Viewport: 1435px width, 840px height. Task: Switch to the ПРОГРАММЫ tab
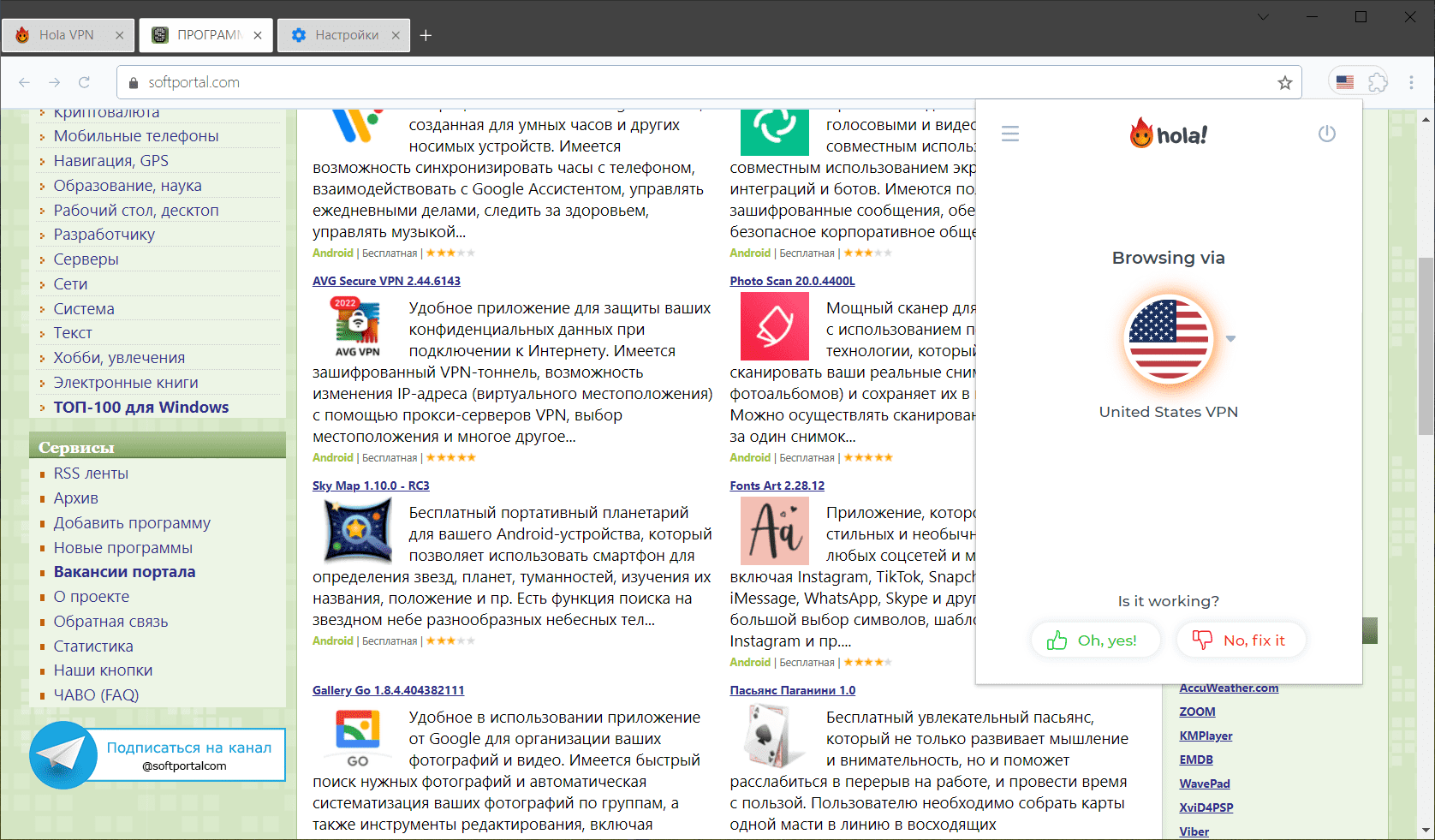pyautogui.click(x=206, y=35)
